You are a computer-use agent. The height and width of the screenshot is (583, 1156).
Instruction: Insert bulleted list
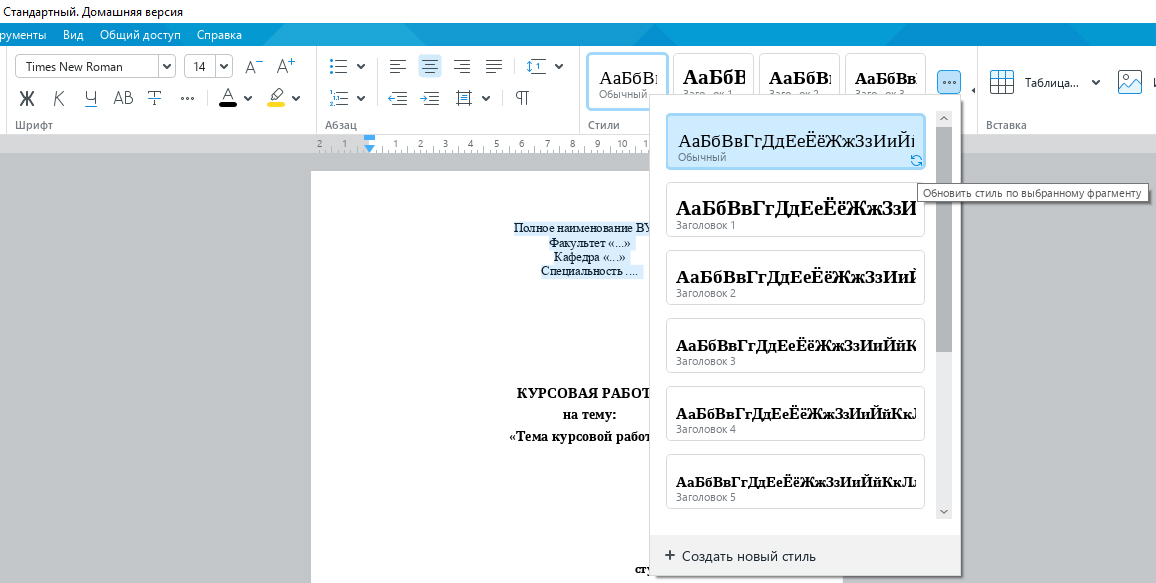[338, 66]
